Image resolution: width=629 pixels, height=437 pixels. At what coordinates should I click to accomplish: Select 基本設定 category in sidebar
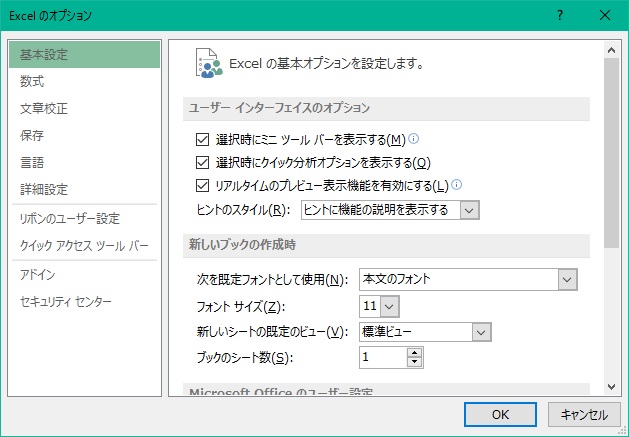84,55
